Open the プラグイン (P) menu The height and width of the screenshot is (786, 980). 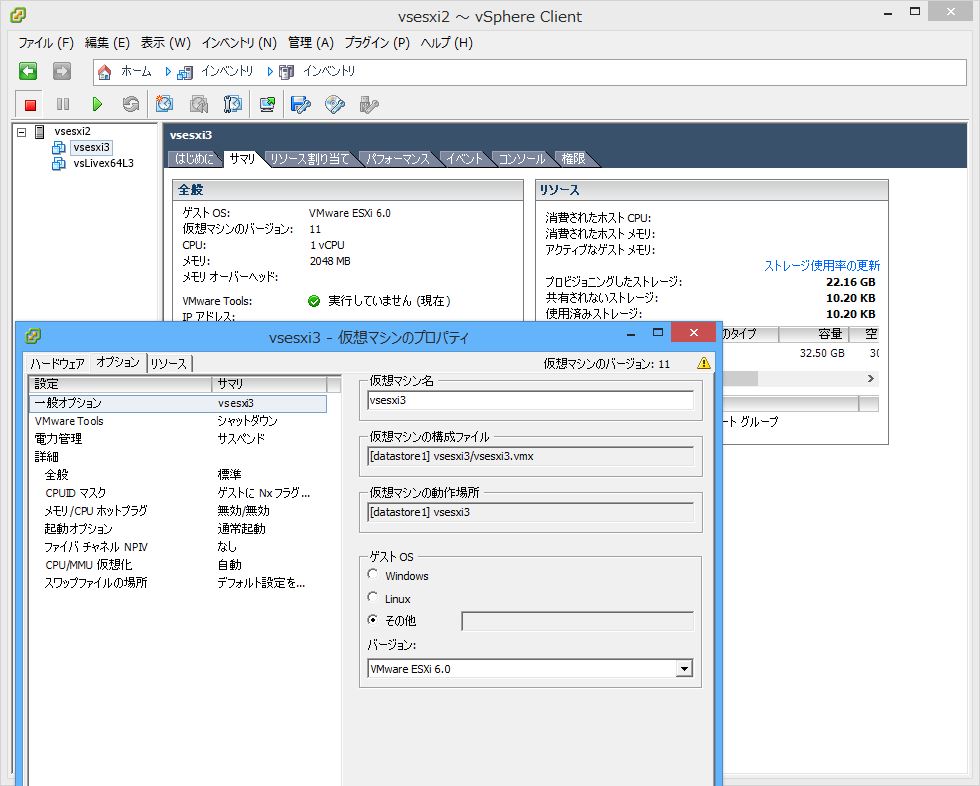(x=377, y=42)
